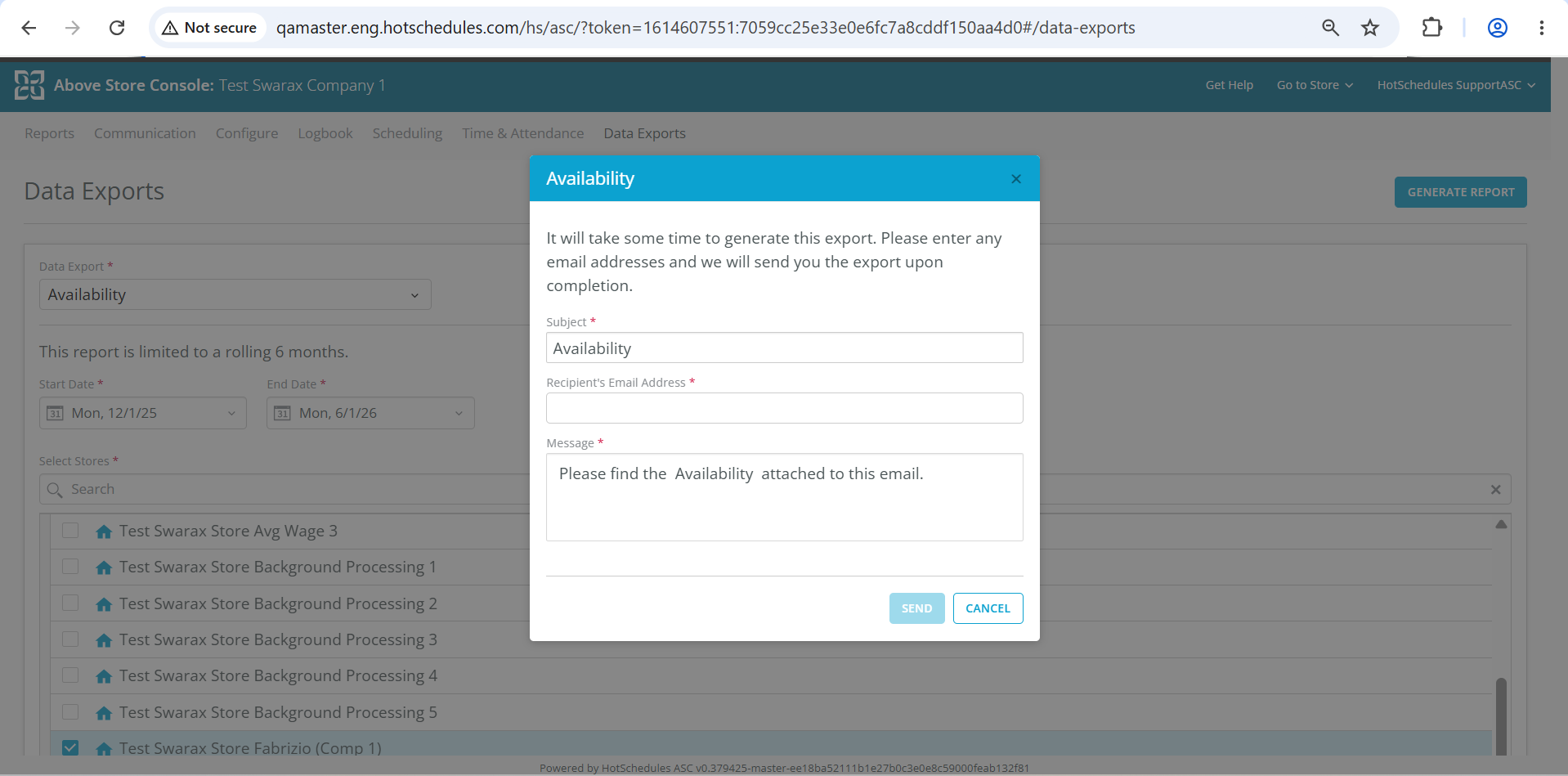This screenshot has height=776, width=1568.
Task: Open the Data Export Availability dropdown
Action: (235, 294)
